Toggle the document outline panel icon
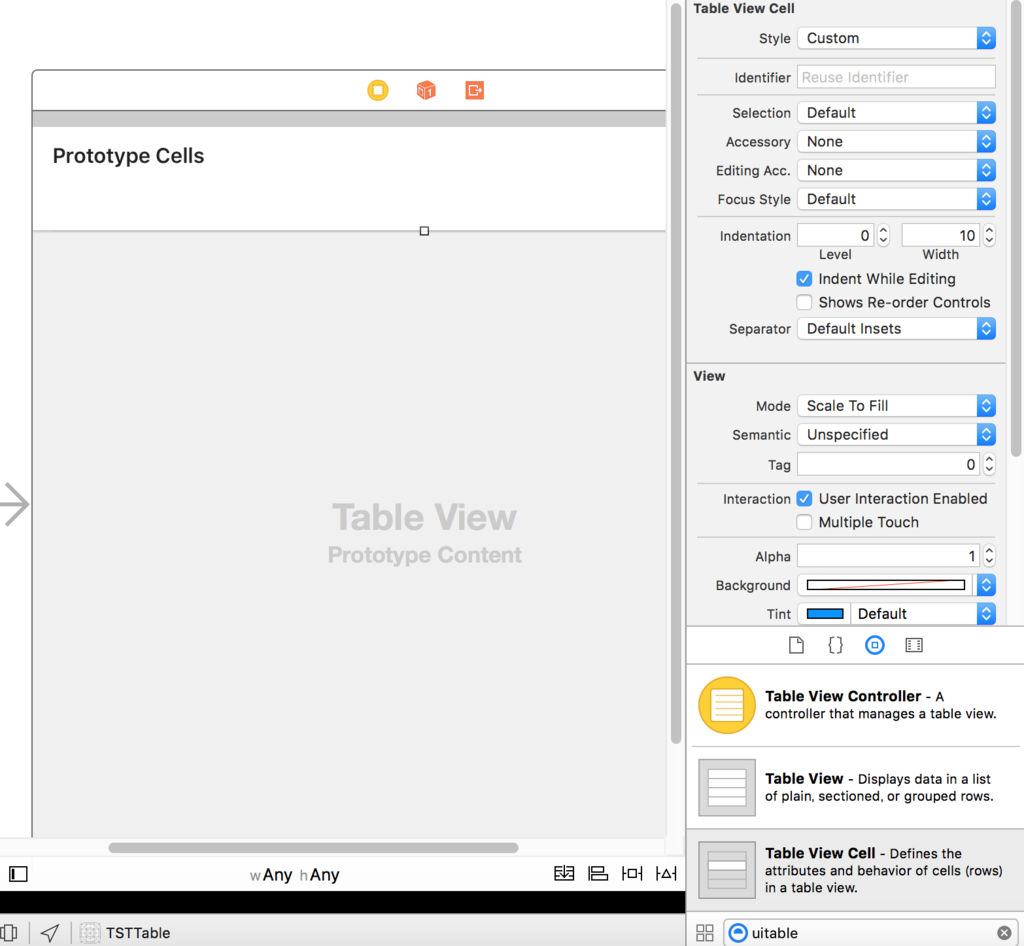1024x946 pixels. 18,874
